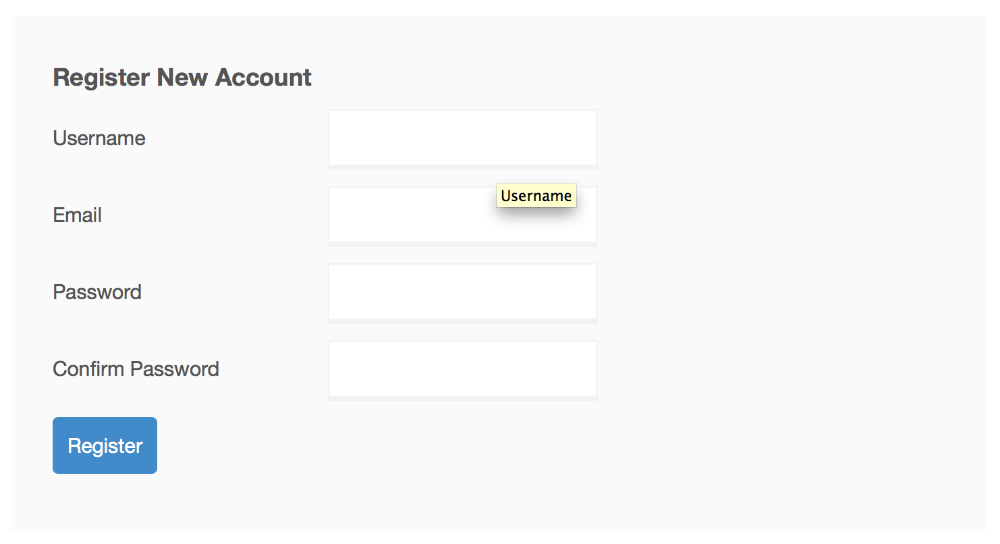Click the Username field label
The image size is (1000, 544).
tap(99, 138)
